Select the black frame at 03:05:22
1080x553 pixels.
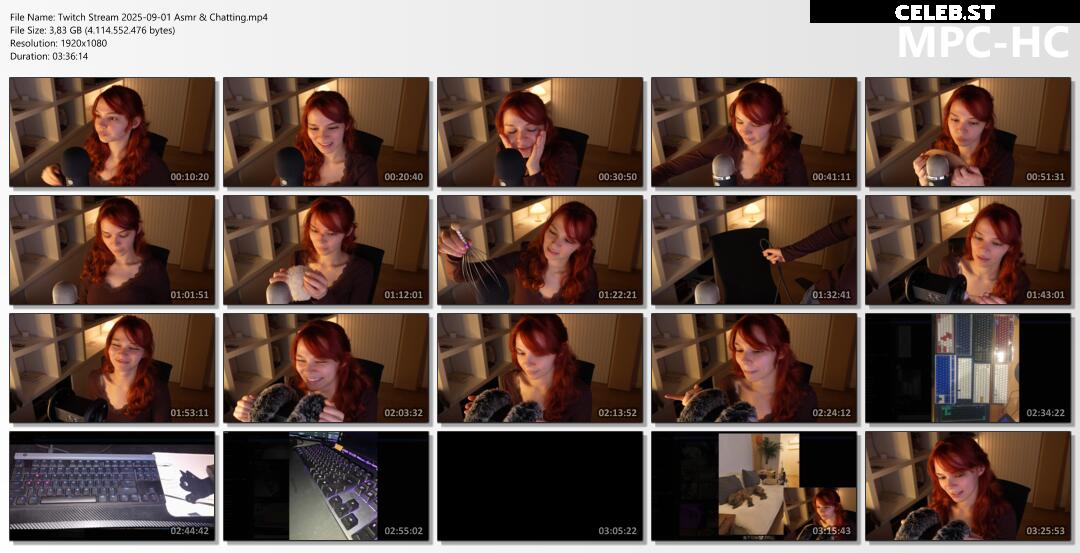(540, 486)
